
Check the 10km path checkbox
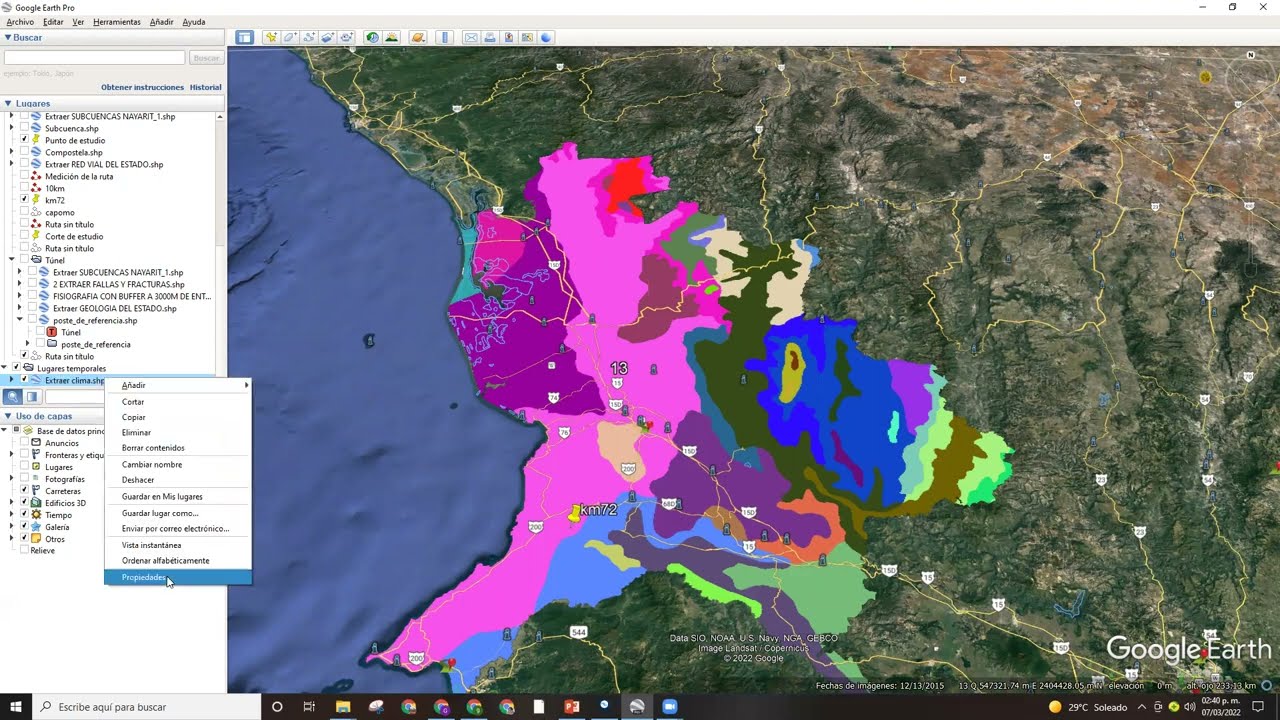coord(24,188)
